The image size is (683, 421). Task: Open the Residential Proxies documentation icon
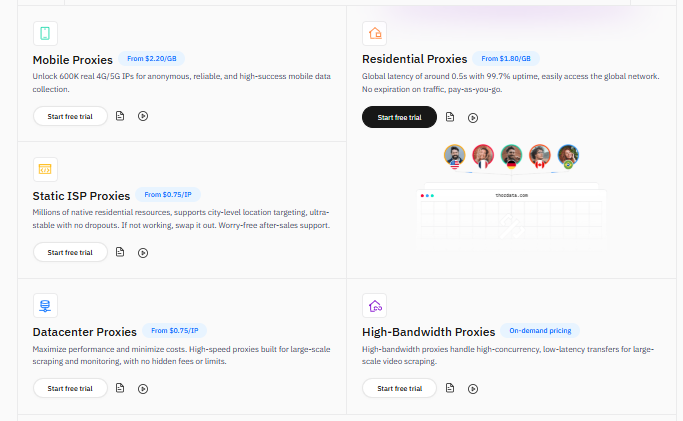point(450,117)
